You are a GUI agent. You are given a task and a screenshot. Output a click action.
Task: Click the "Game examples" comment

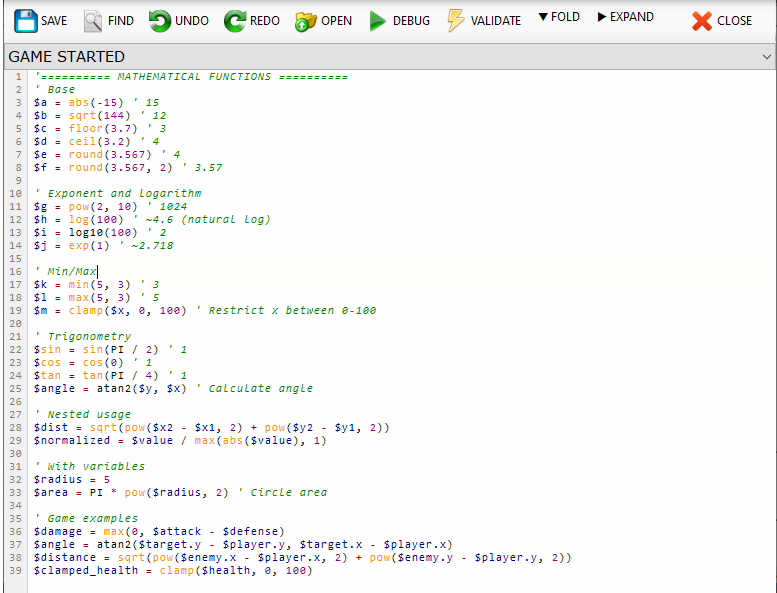(x=87, y=518)
